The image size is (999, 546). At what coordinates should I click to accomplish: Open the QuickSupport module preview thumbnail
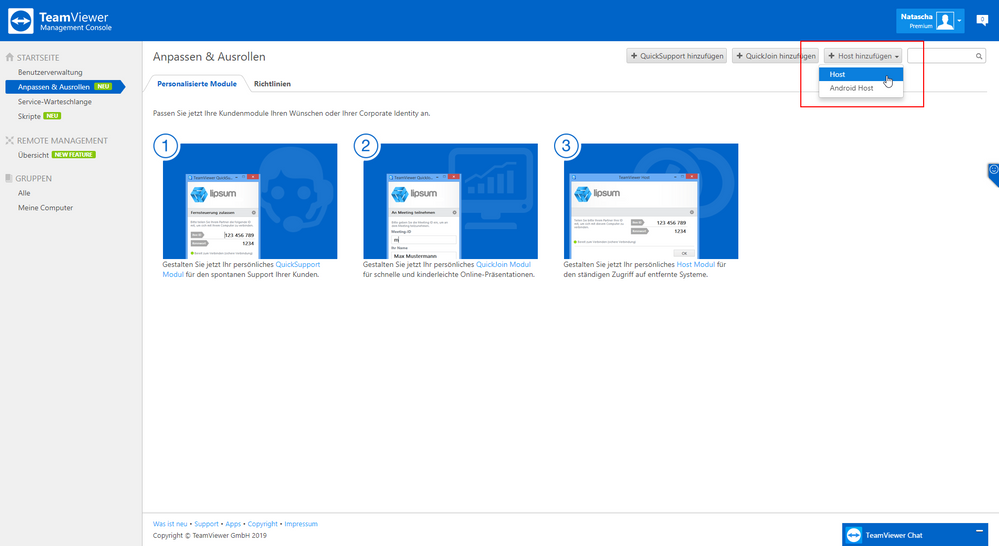250,201
